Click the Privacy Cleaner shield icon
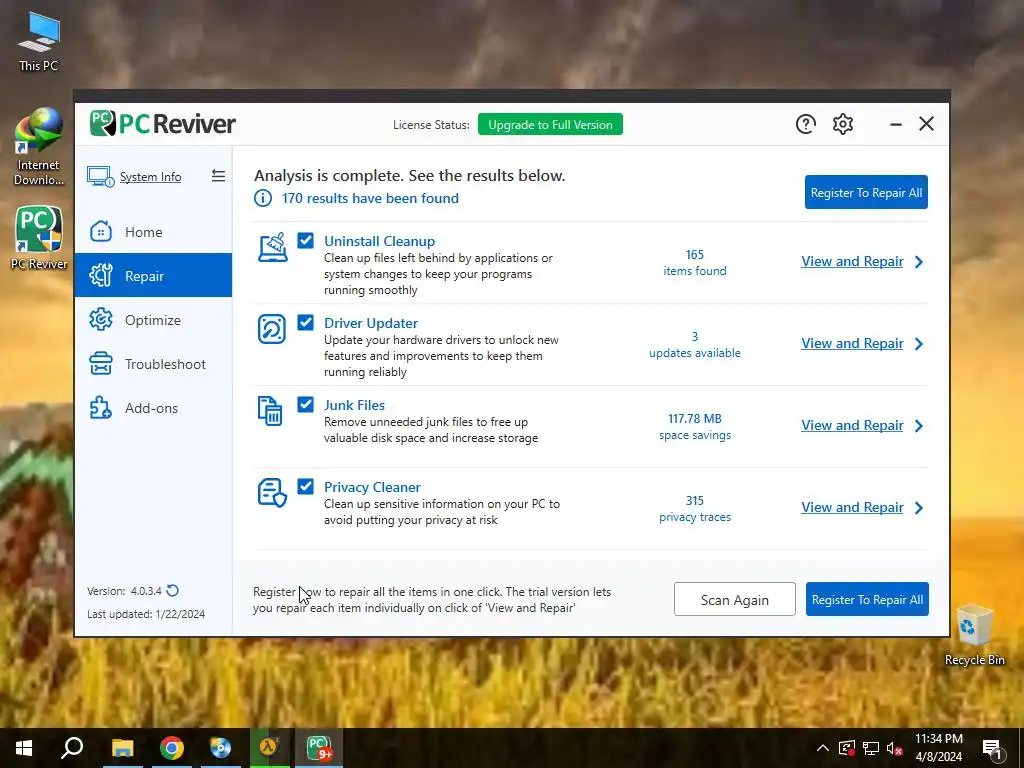This screenshot has width=1024, height=768. tap(272, 493)
